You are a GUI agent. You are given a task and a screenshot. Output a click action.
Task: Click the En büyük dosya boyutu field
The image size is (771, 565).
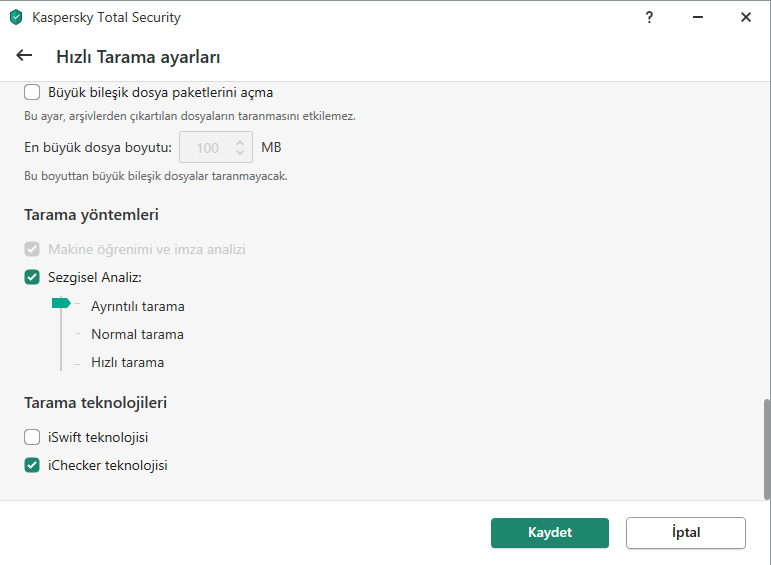(216, 147)
